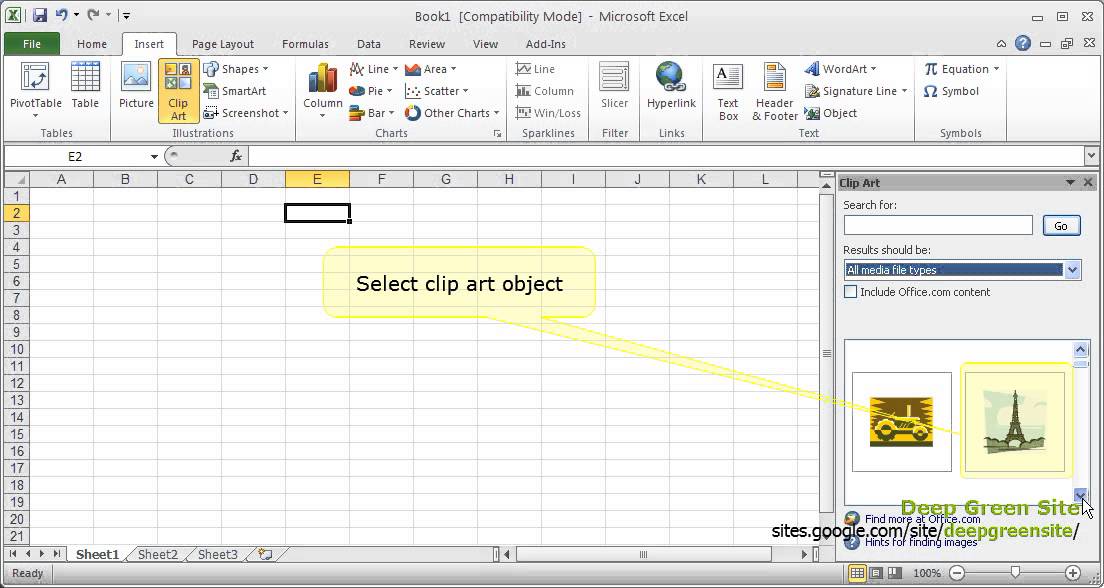1104x588 pixels.
Task: Insert a Win/Loss sparkline
Action: (547, 113)
